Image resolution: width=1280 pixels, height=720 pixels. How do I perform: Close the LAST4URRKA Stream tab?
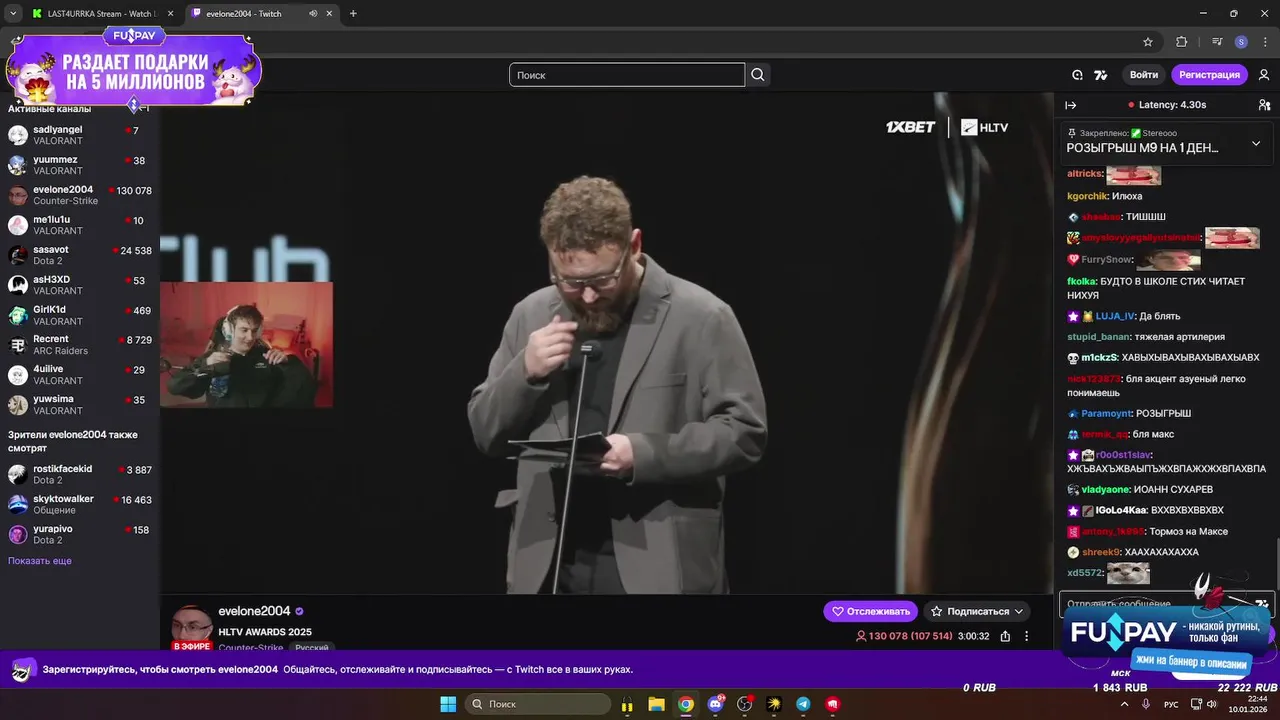point(170,14)
